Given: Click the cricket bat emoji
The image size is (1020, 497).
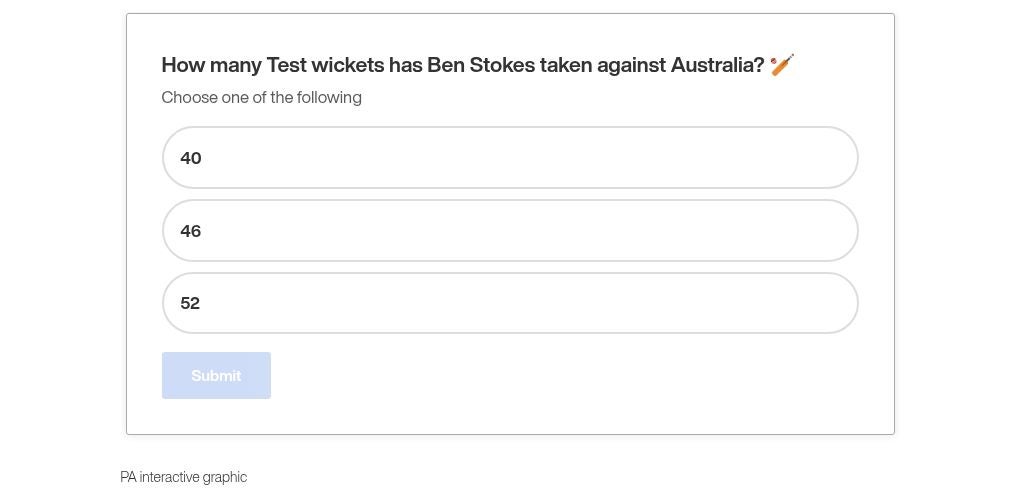Looking at the screenshot, I should point(782,65).
